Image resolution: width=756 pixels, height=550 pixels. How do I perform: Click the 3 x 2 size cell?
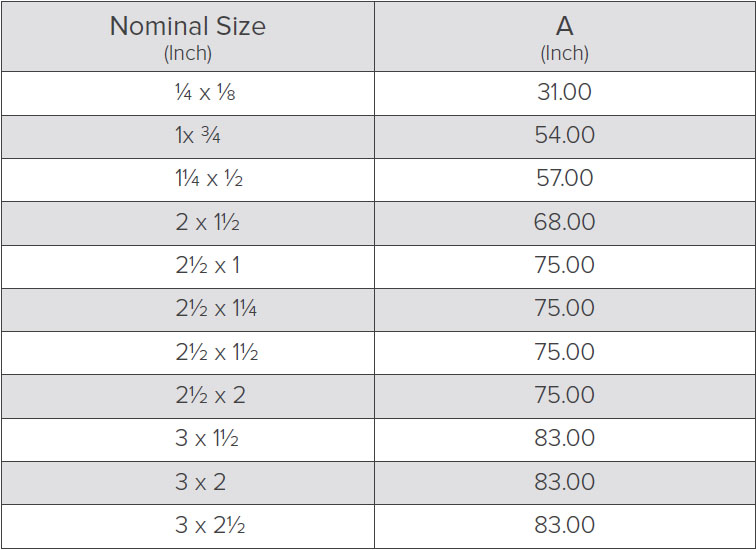188,483
